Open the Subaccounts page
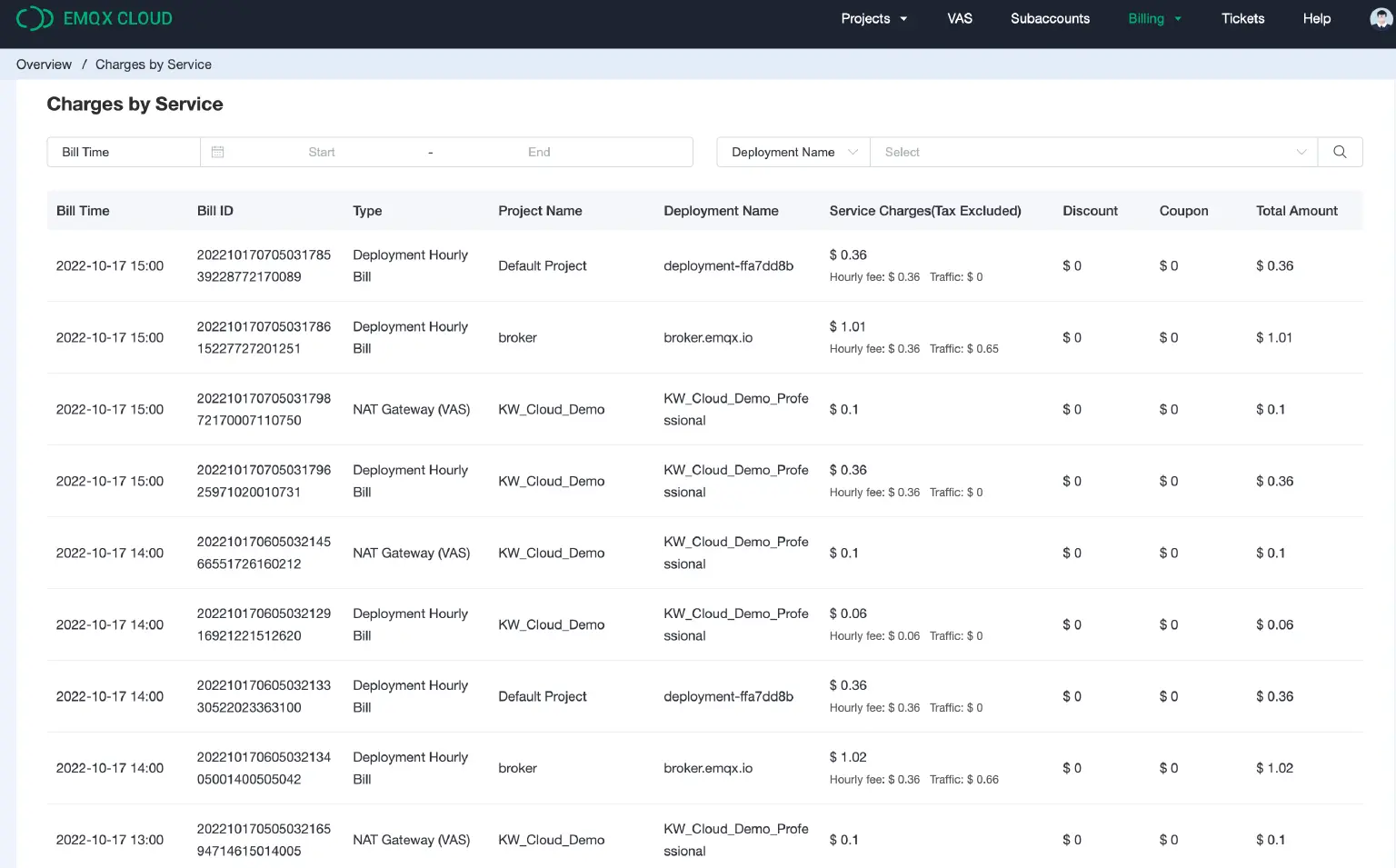The height and width of the screenshot is (868, 1396). point(1050,18)
